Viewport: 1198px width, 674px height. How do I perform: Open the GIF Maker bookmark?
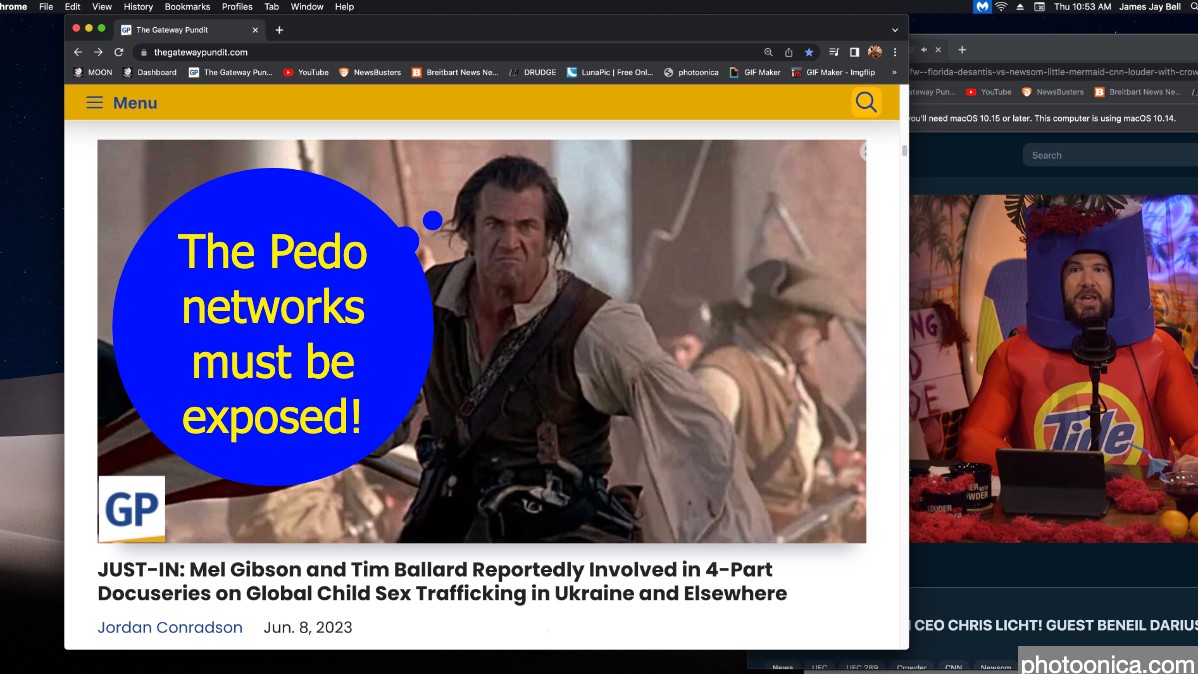pos(755,73)
